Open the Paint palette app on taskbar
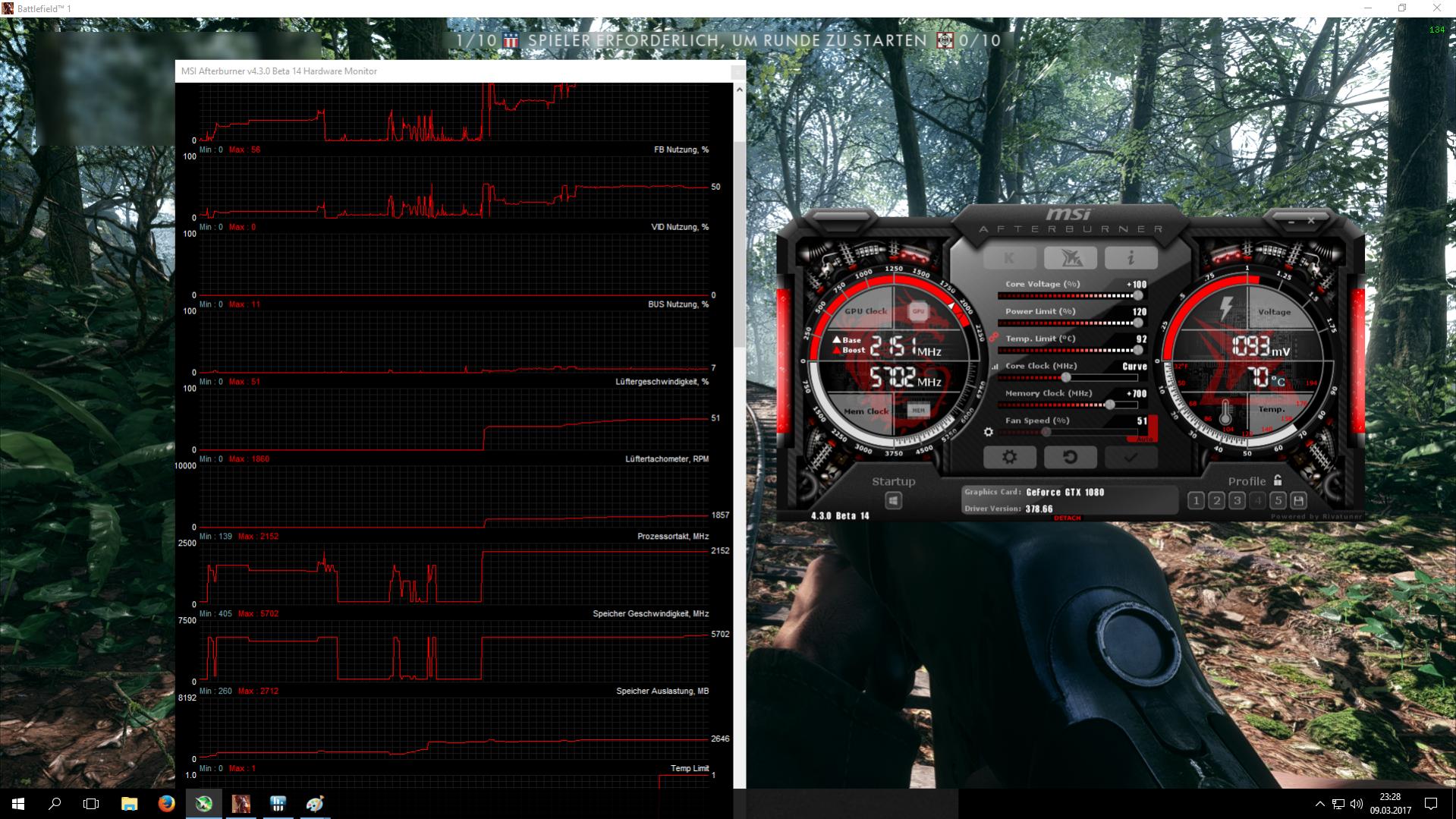Screen dimensions: 1456x819 pyautogui.click(x=315, y=803)
